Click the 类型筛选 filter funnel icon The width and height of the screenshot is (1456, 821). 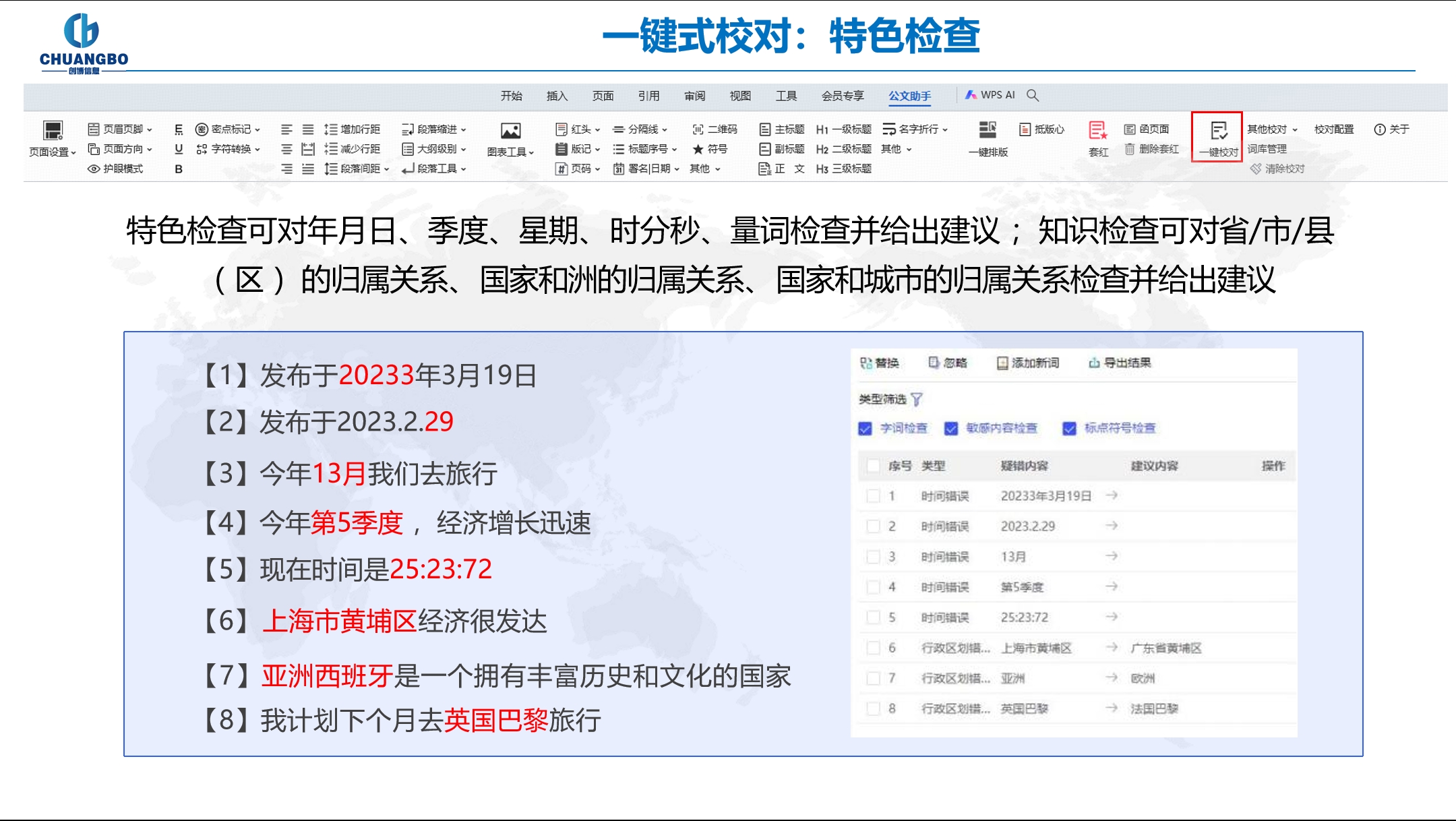point(917,400)
